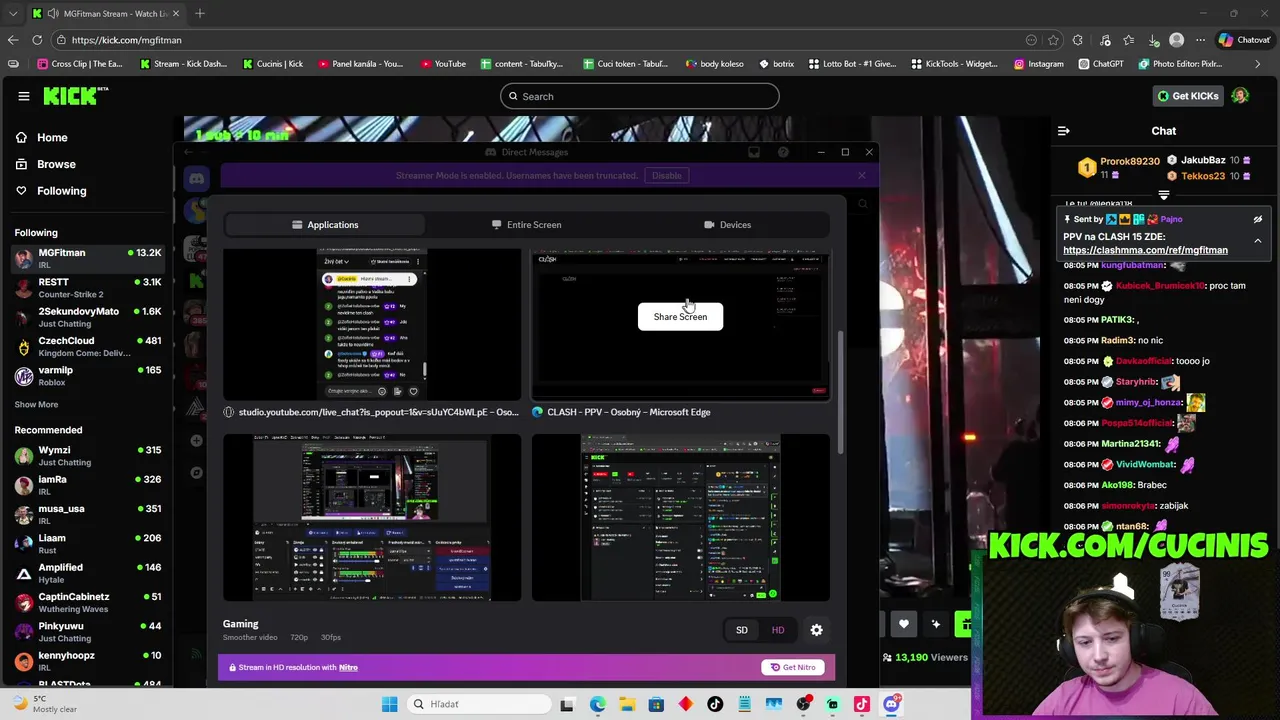Click the Get KICKs button
The height and width of the screenshot is (720, 1280).
tap(1188, 96)
